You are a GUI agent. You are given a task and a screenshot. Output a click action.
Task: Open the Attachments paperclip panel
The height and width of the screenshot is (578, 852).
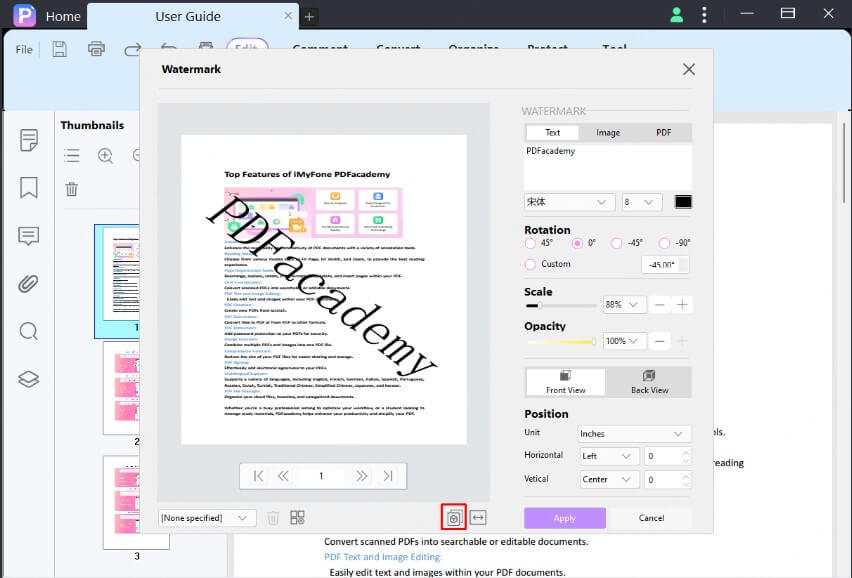click(x=28, y=284)
